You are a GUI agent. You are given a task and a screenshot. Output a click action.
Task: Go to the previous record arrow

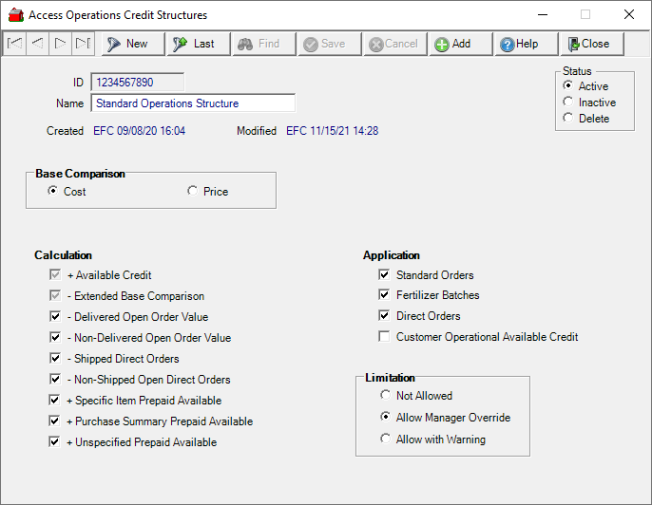[37, 44]
